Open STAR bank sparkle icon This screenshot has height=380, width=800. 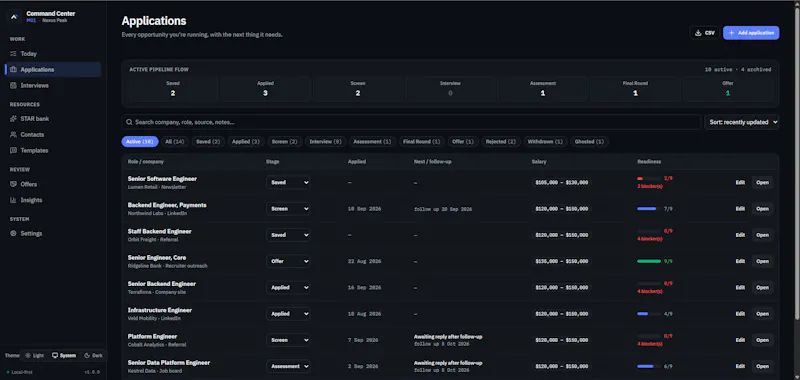(14, 119)
